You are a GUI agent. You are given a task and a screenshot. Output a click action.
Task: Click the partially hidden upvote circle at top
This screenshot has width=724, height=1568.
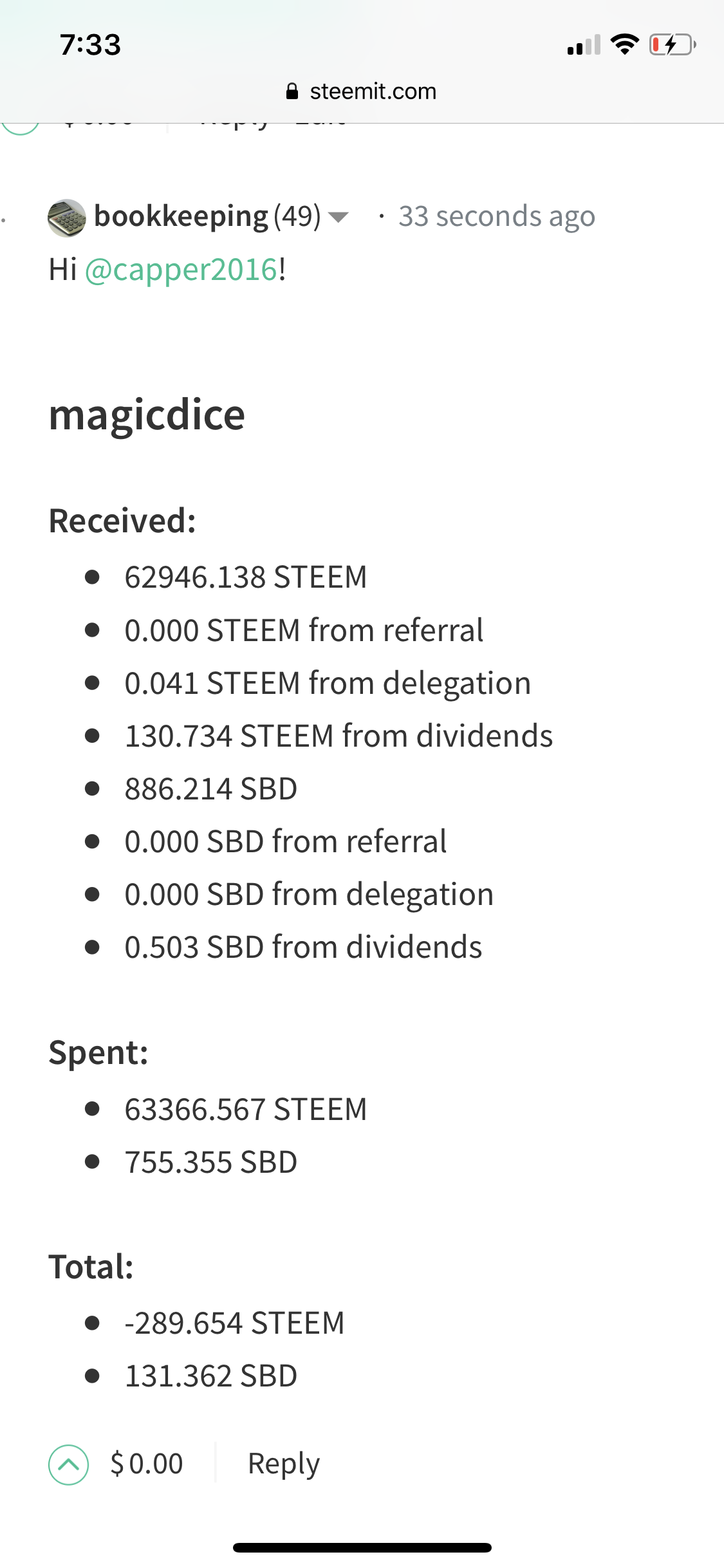tap(21, 127)
